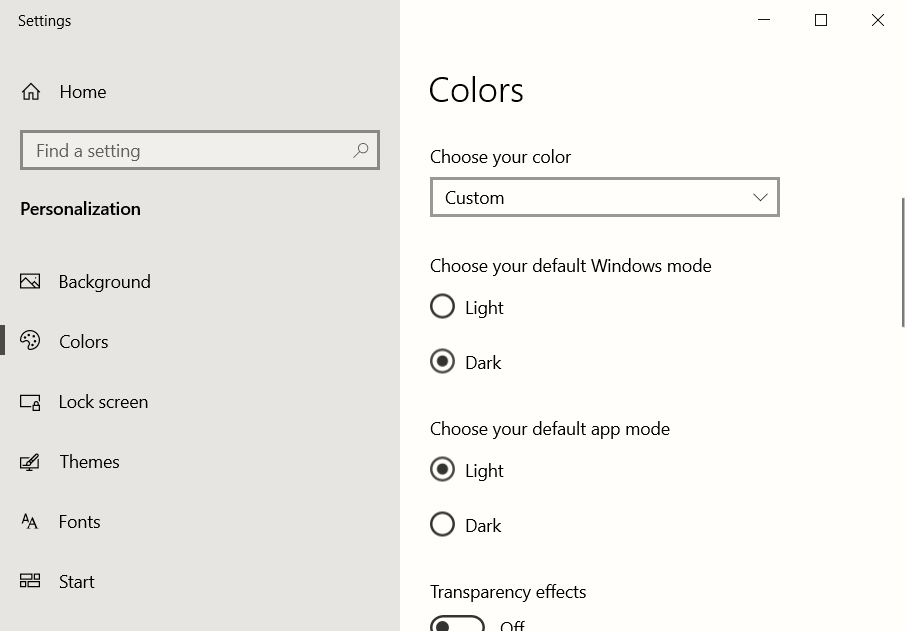The image size is (907, 631).
Task: Click the Themes brush icon
Action: [30, 462]
